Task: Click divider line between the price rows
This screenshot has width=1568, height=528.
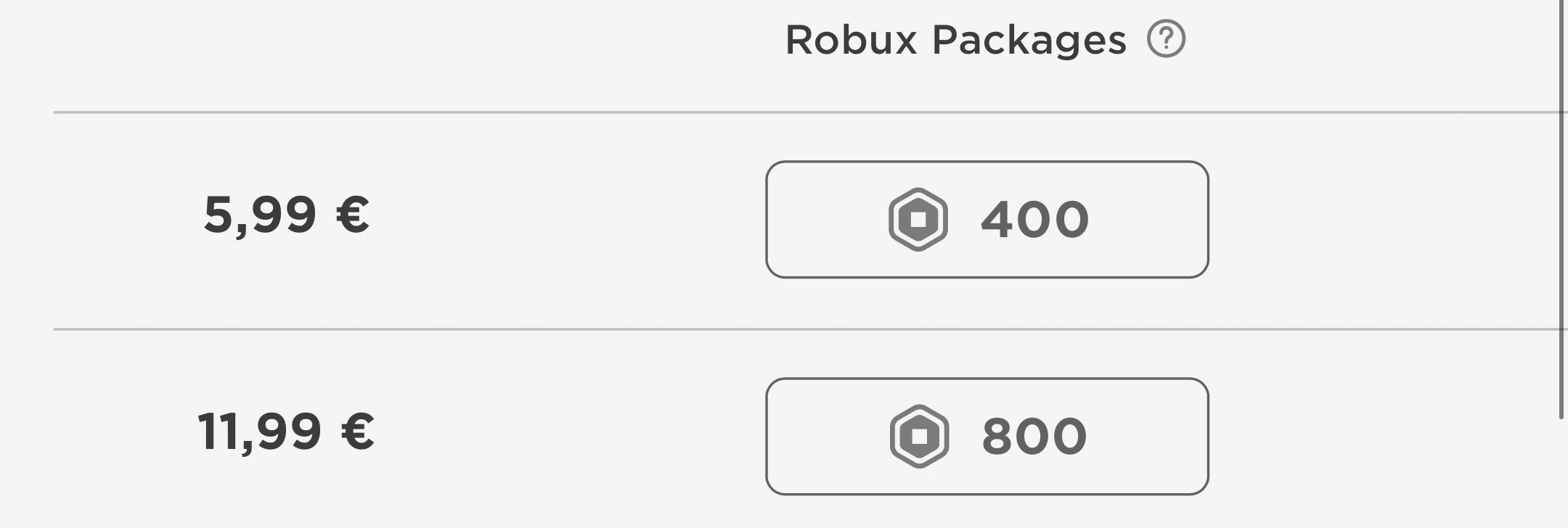Action: click(x=508, y=329)
